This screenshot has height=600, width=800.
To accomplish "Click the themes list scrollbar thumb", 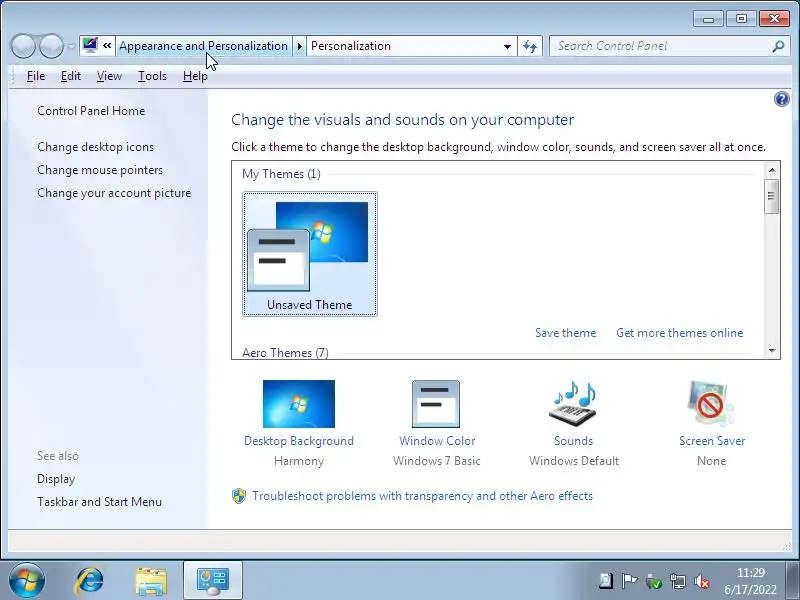I will coord(771,196).
